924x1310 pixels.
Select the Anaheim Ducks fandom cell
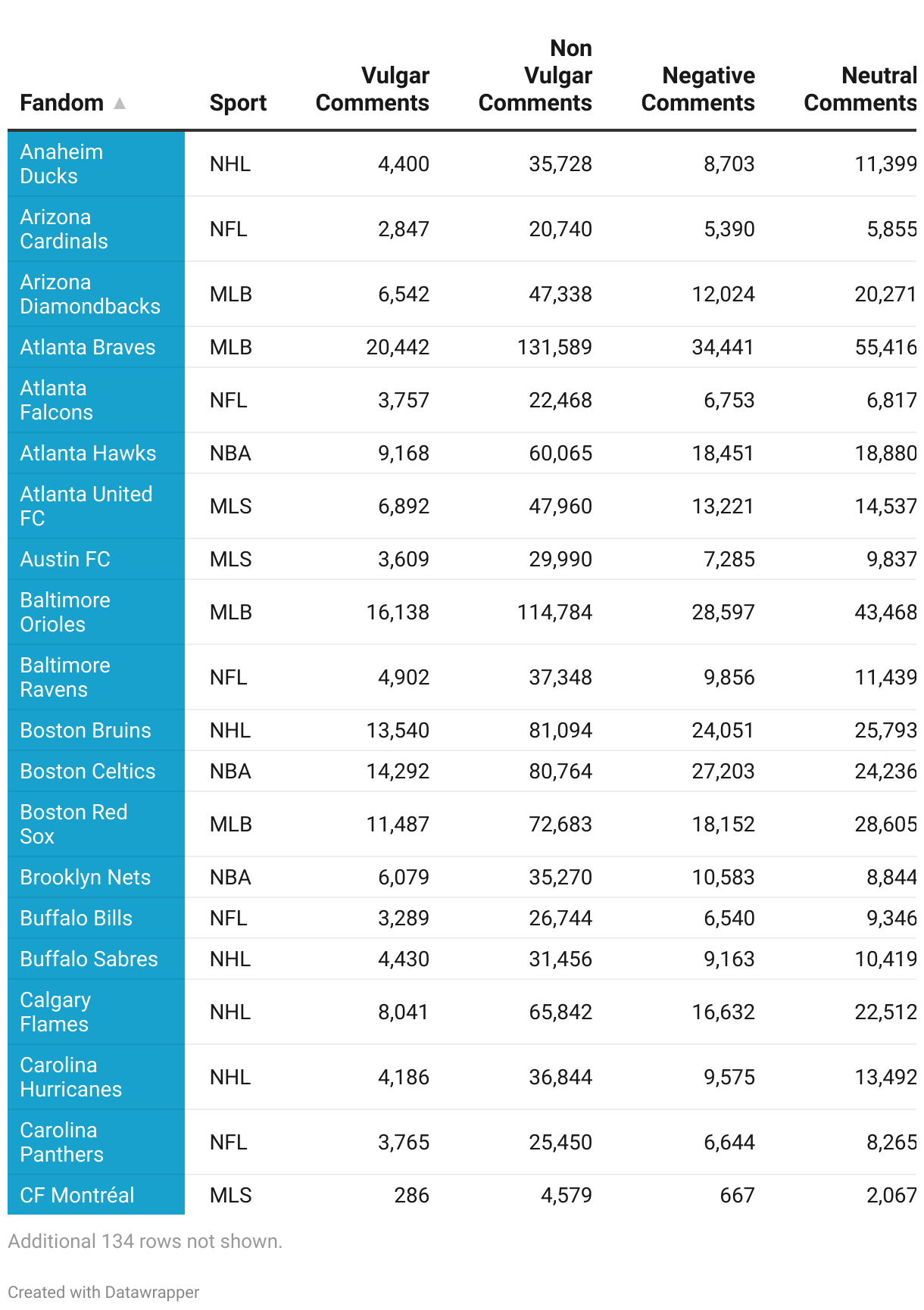tap(62, 164)
